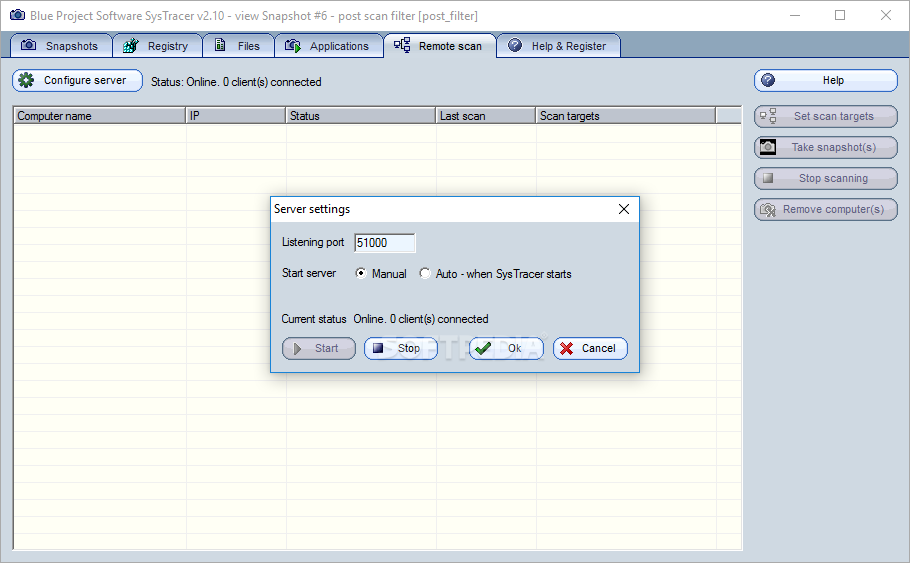Click the camera icon in Take snapshot(s)
Screen dimensions: 910x563
768,147
